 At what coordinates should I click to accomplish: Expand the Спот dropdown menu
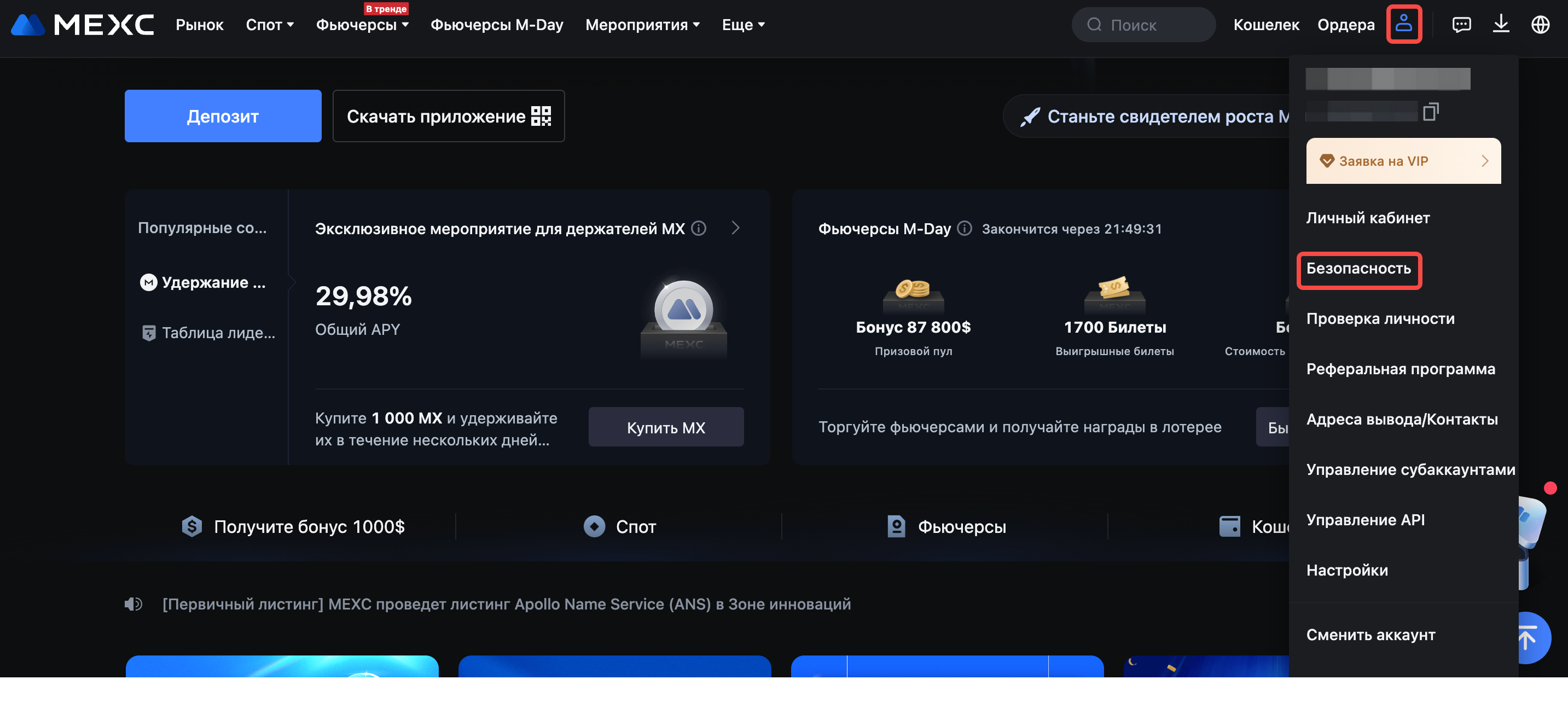270,25
